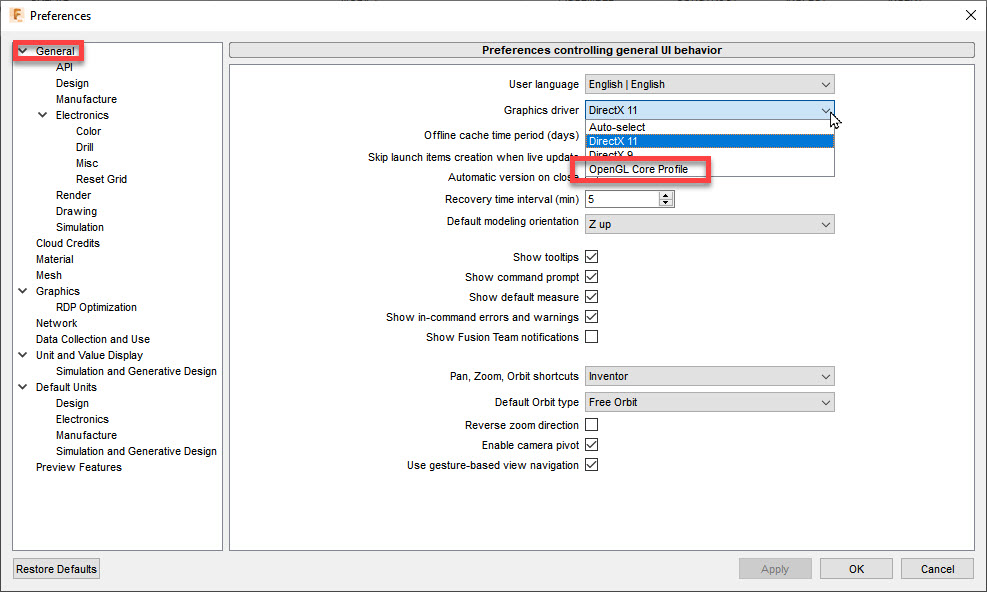Select the Preview Features settings page
This screenshot has width=987, height=592.
tap(78, 466)
